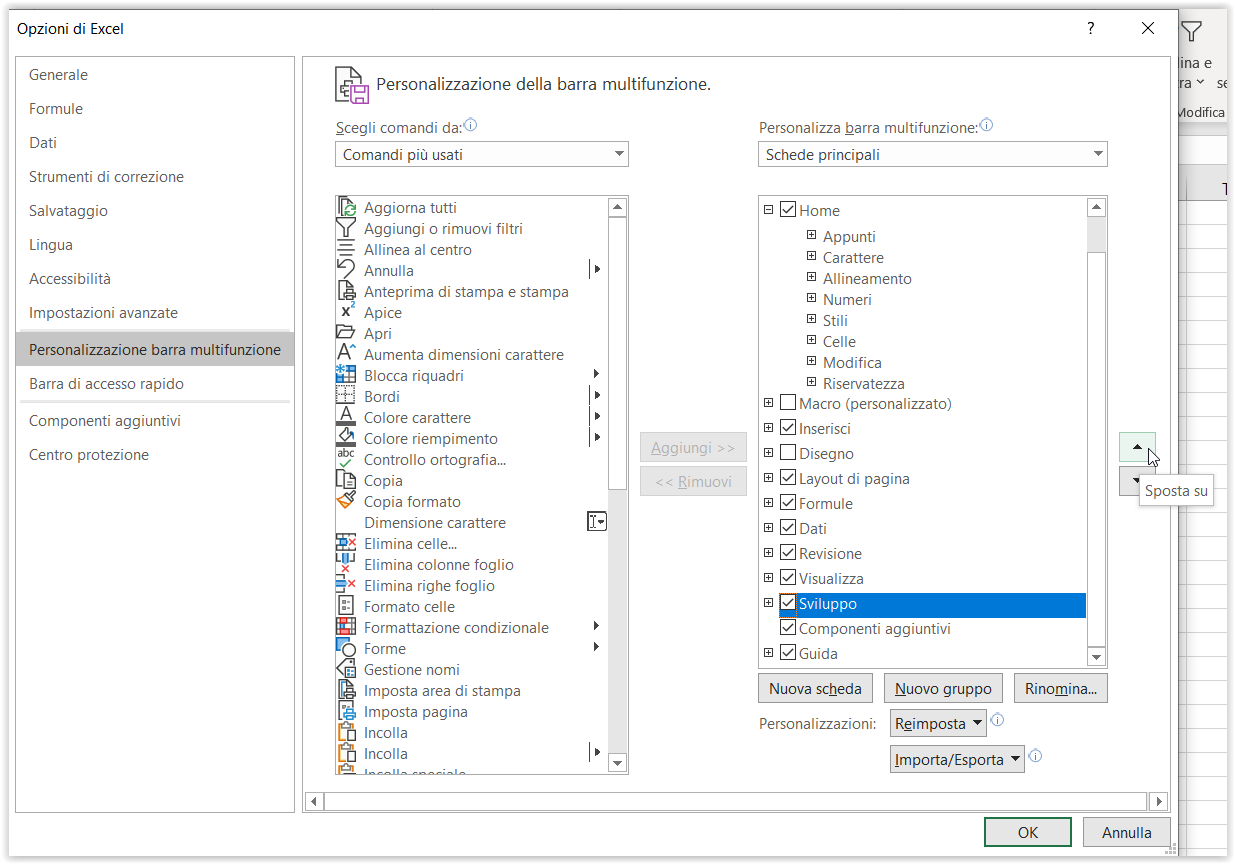Click the horizontal scrollbar right arrow
The height and width of the screenshot is (864, 1235).
[x=1158, y=801]
